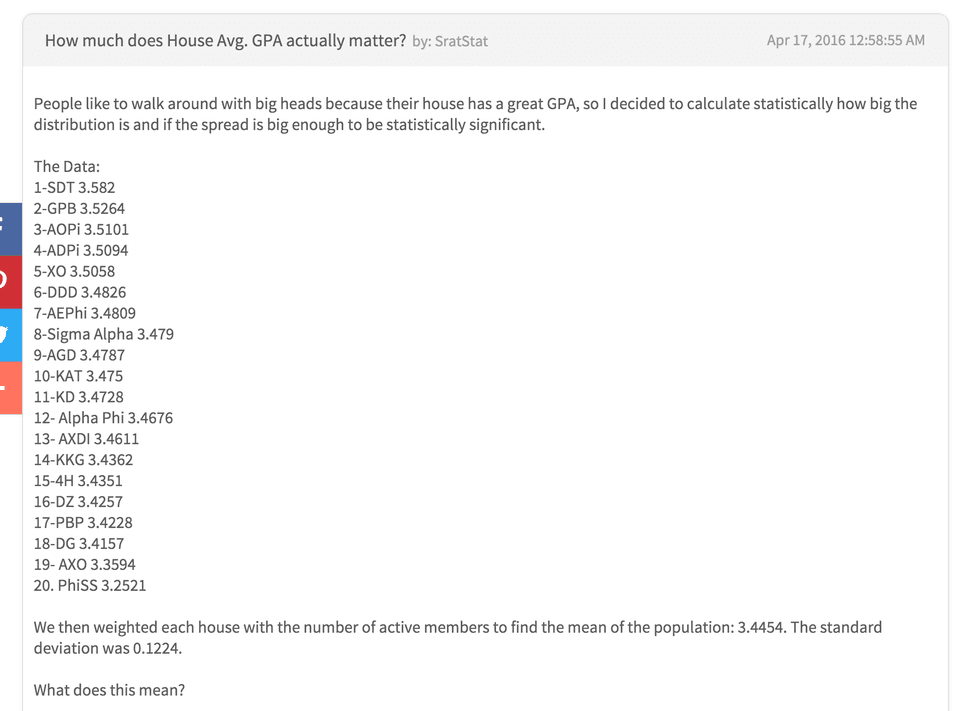Image resolution: width=980 pixels, height=711 pixels.
Task: Open more sharing options plus button
Action: click(9, 387)
